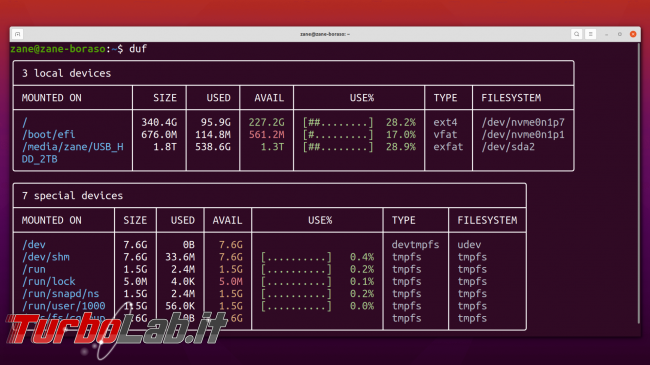
Task: Click the '/media/zane/USB_H' mount point
Action: pos(73,147)
